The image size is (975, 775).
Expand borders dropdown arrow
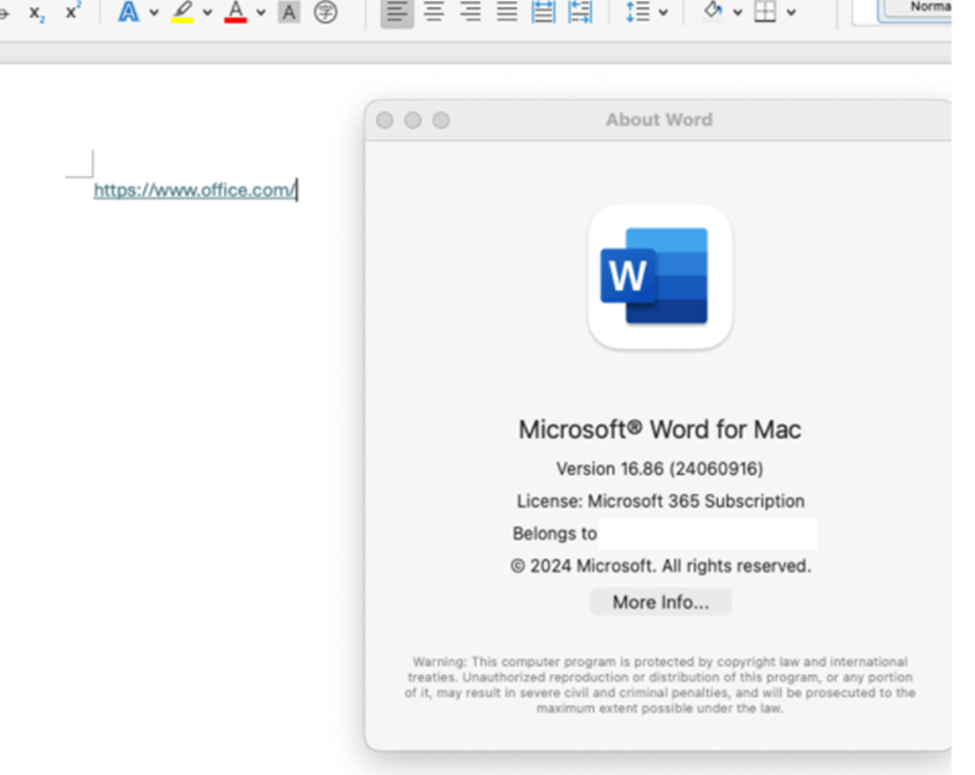point(791,12)
